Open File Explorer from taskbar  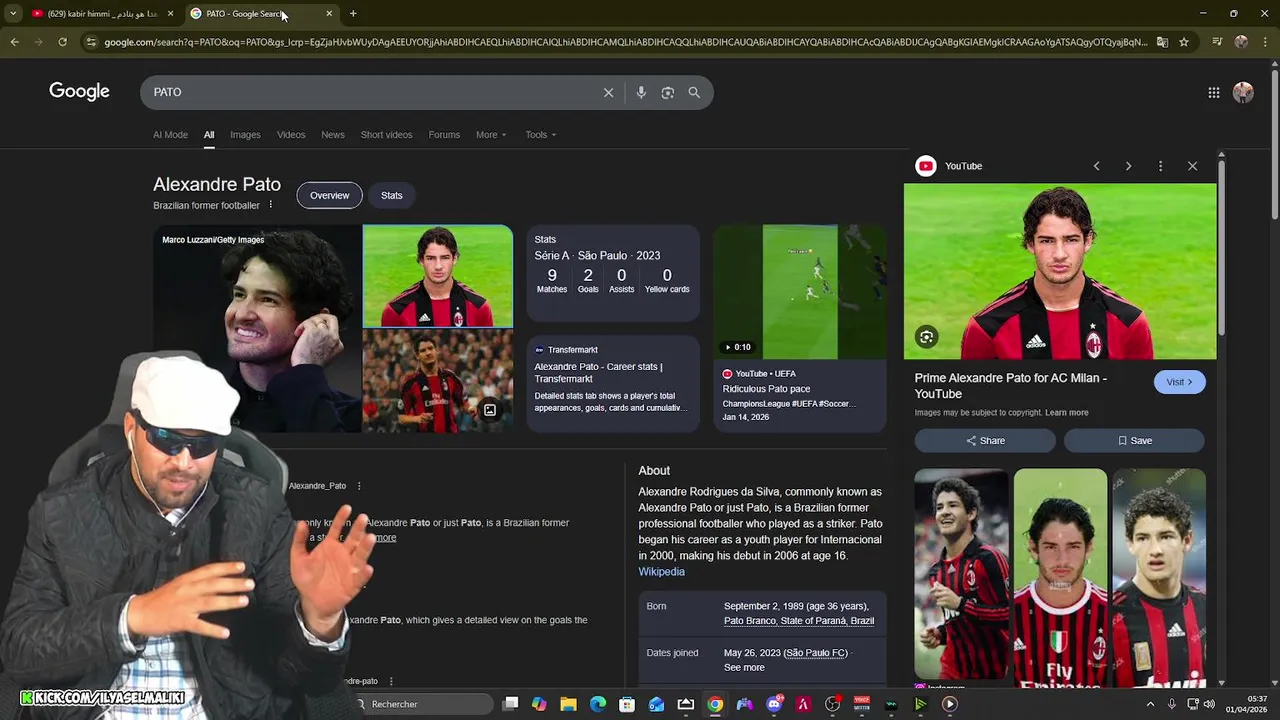tap(568, 704)
